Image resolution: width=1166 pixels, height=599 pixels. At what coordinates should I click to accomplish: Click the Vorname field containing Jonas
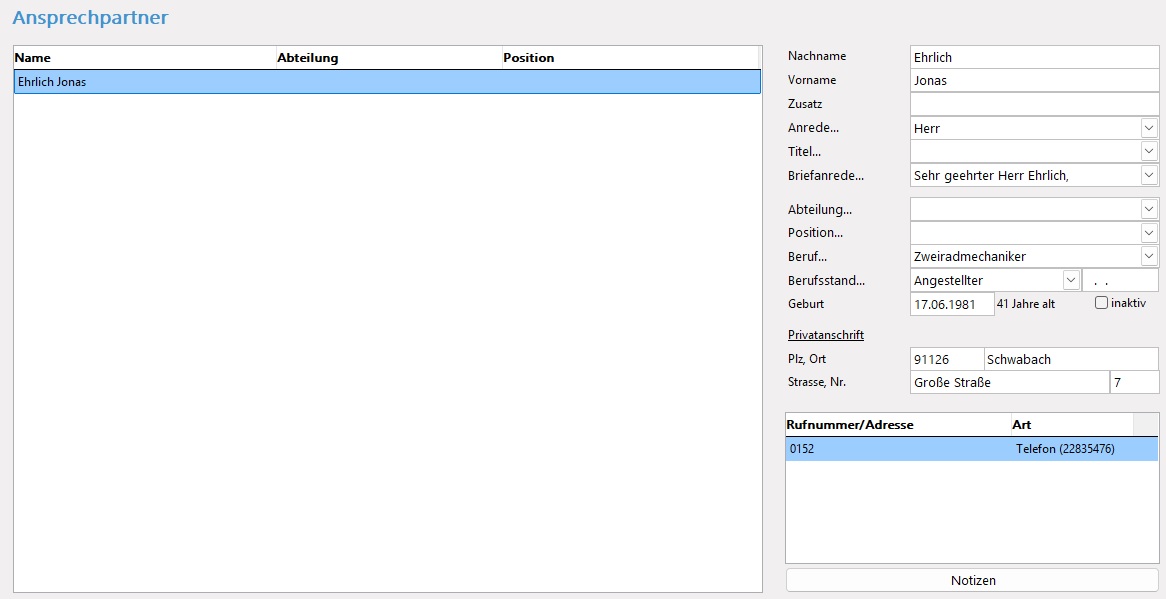(1033, 80)
